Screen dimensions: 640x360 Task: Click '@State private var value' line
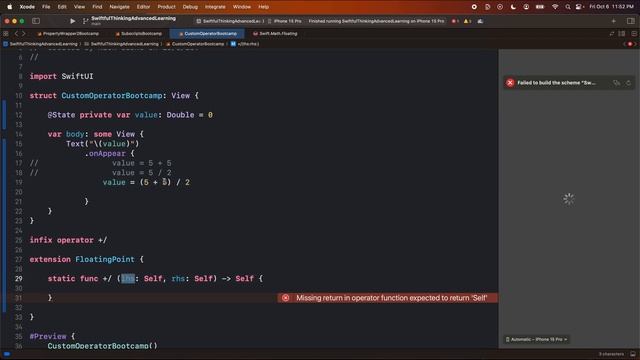tap(130, 115)
